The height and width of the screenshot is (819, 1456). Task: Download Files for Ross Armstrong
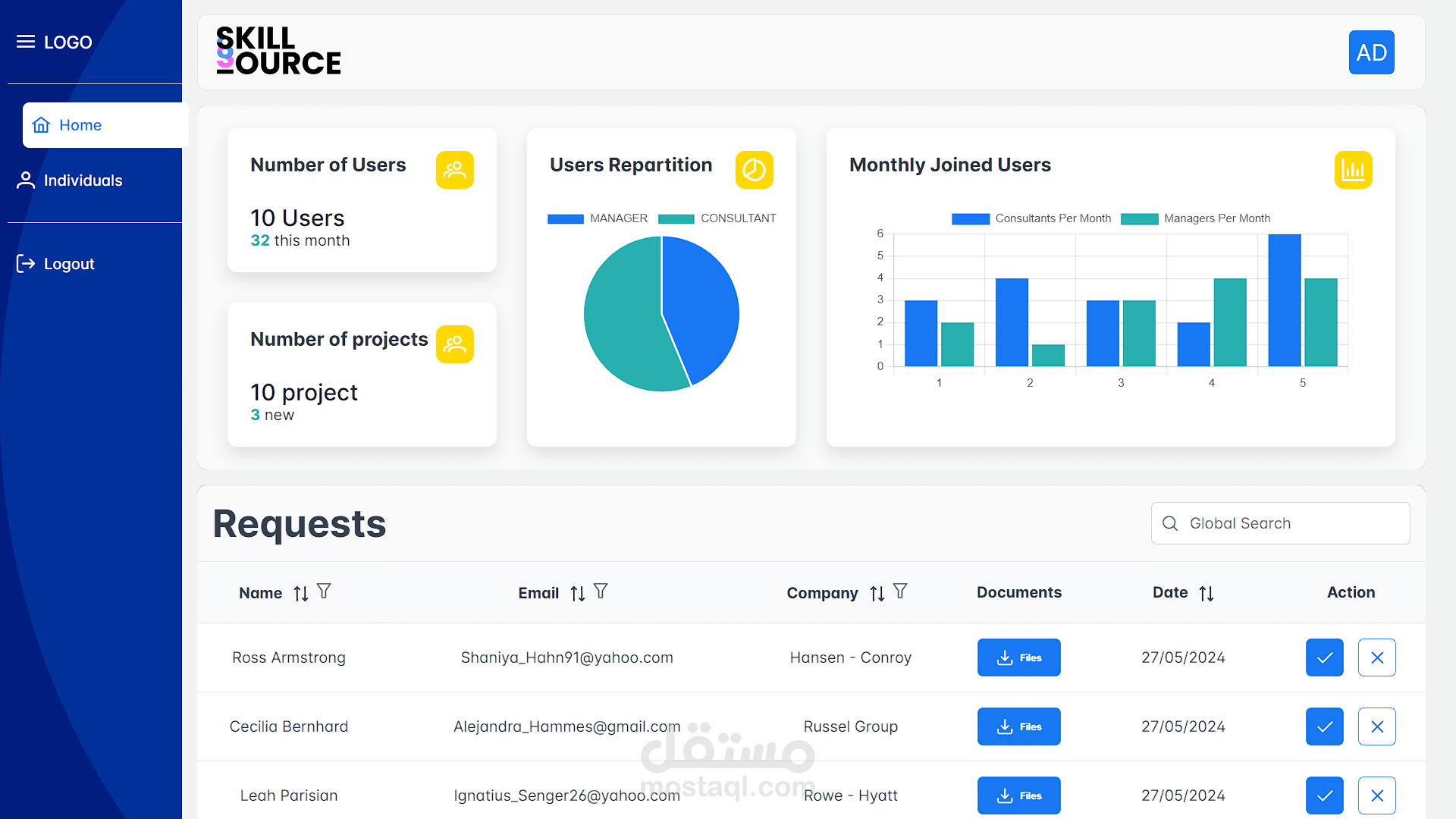[x=1019, y=657]
